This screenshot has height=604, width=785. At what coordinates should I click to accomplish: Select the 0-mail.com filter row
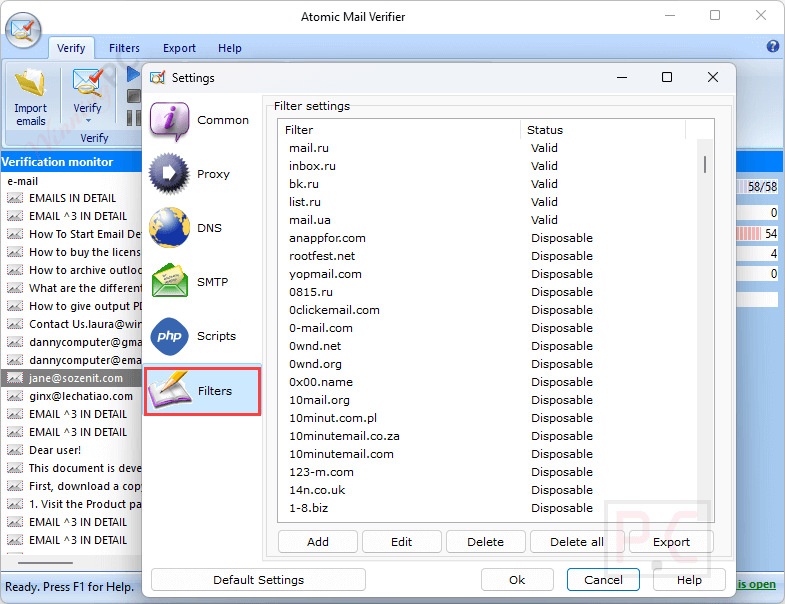click(488, 329)
